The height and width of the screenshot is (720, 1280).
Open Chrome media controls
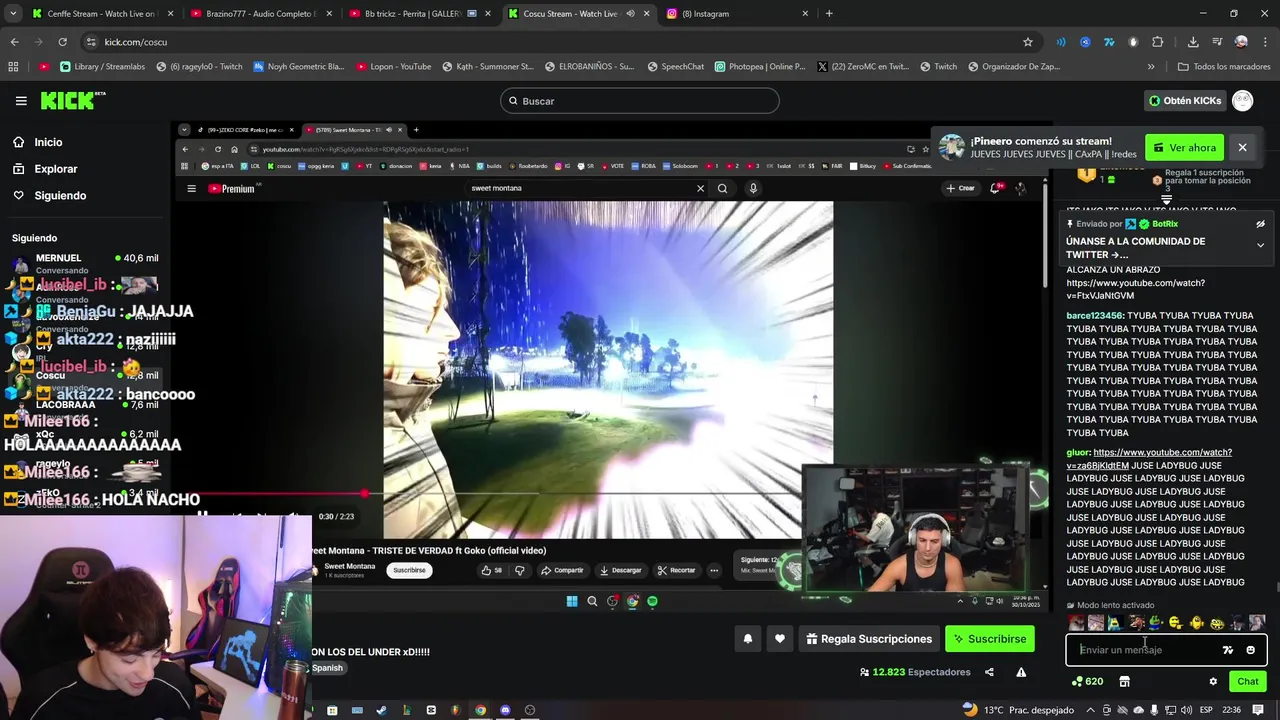[1217, 42]
